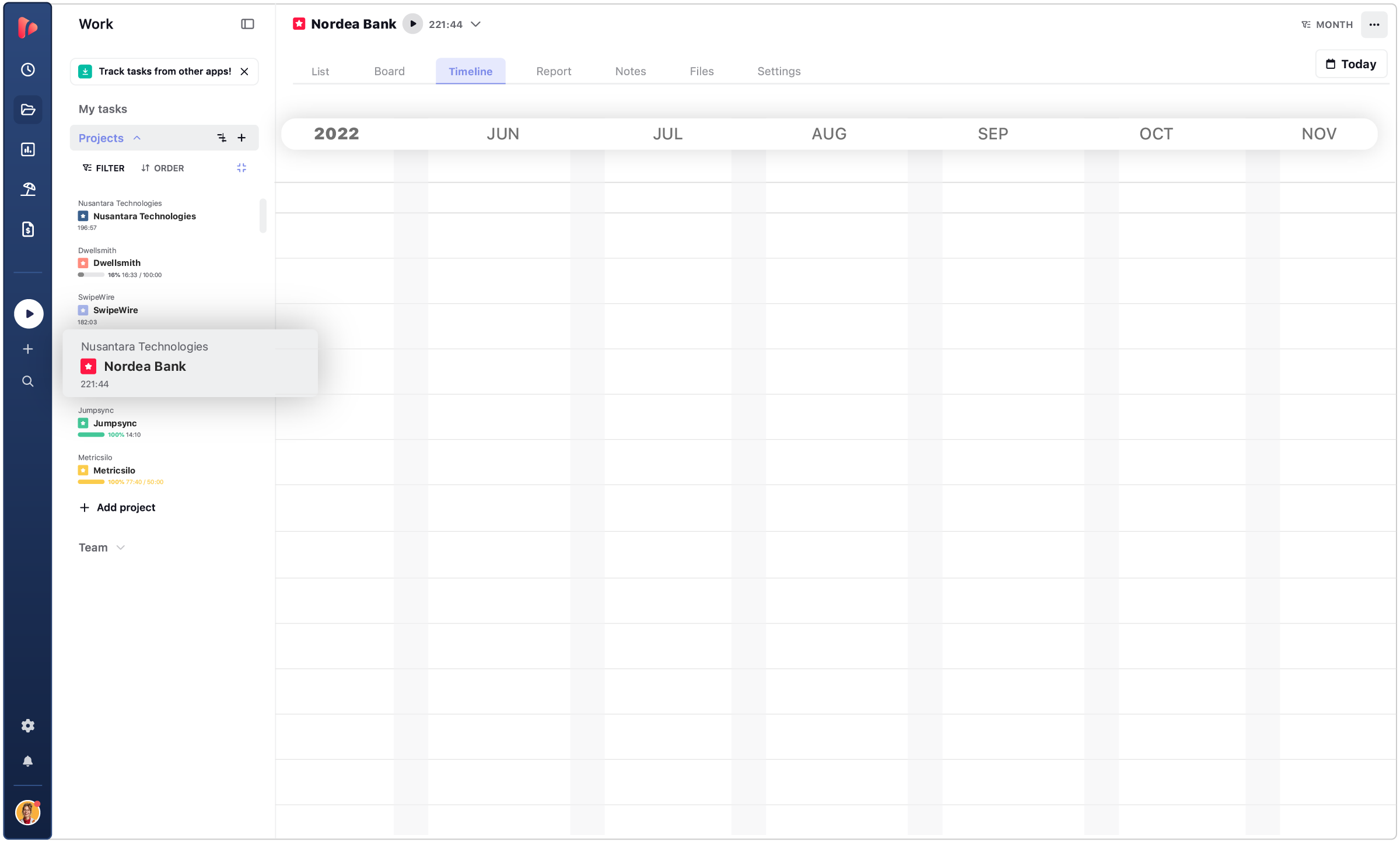This screenshot has height=842, width=1400.
Task: Expand the Team section
Action: click(x=120, y=548)
